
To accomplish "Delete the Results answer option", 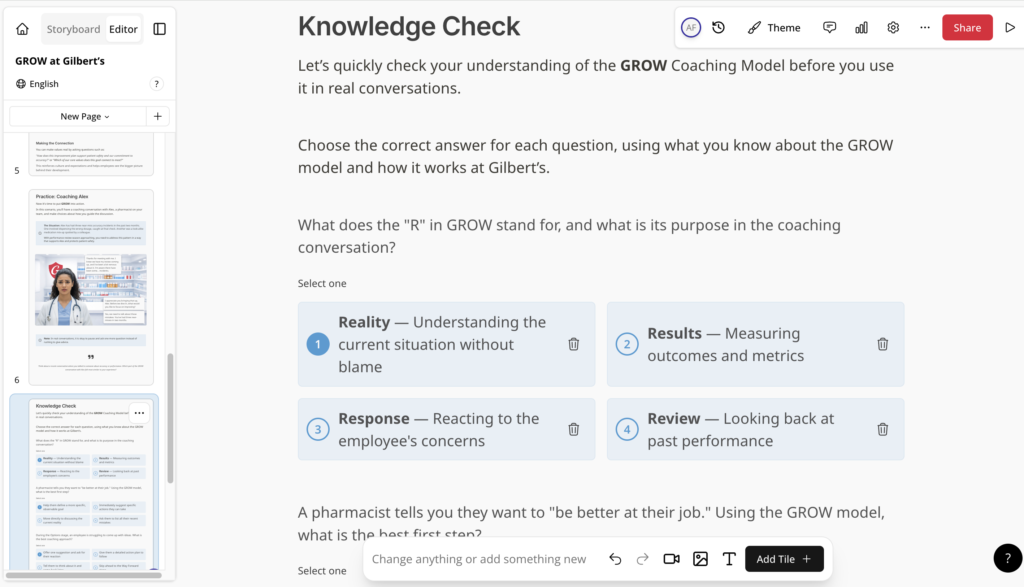I will click(882, 344).
